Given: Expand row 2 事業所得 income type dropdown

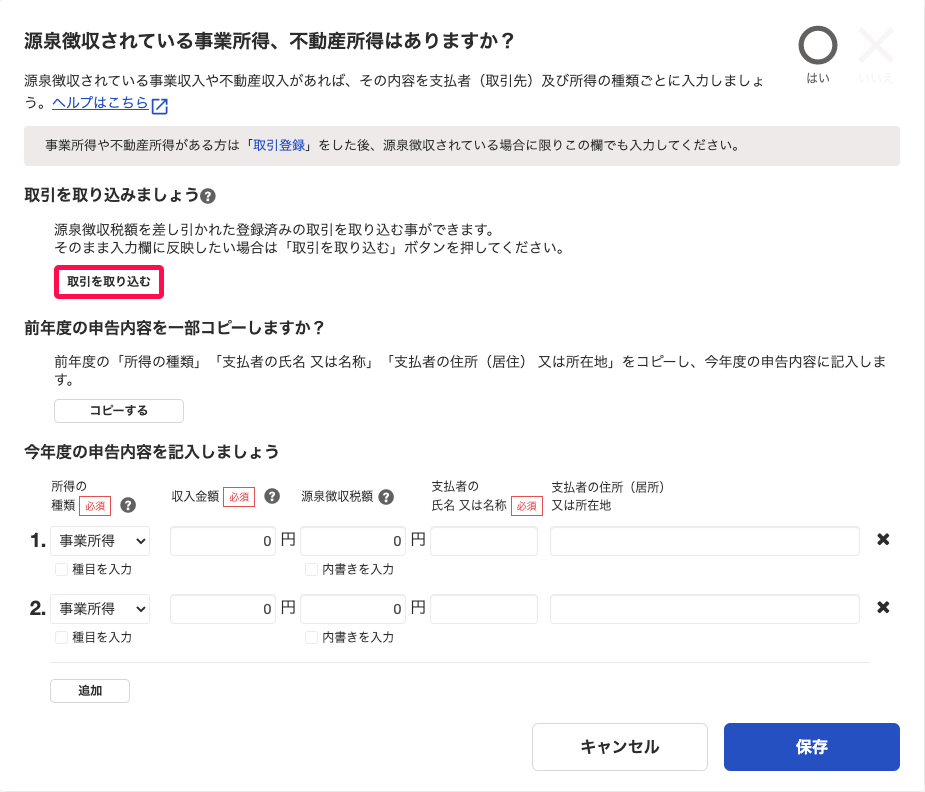Looking at the screenshot, I should coord(100,609).
